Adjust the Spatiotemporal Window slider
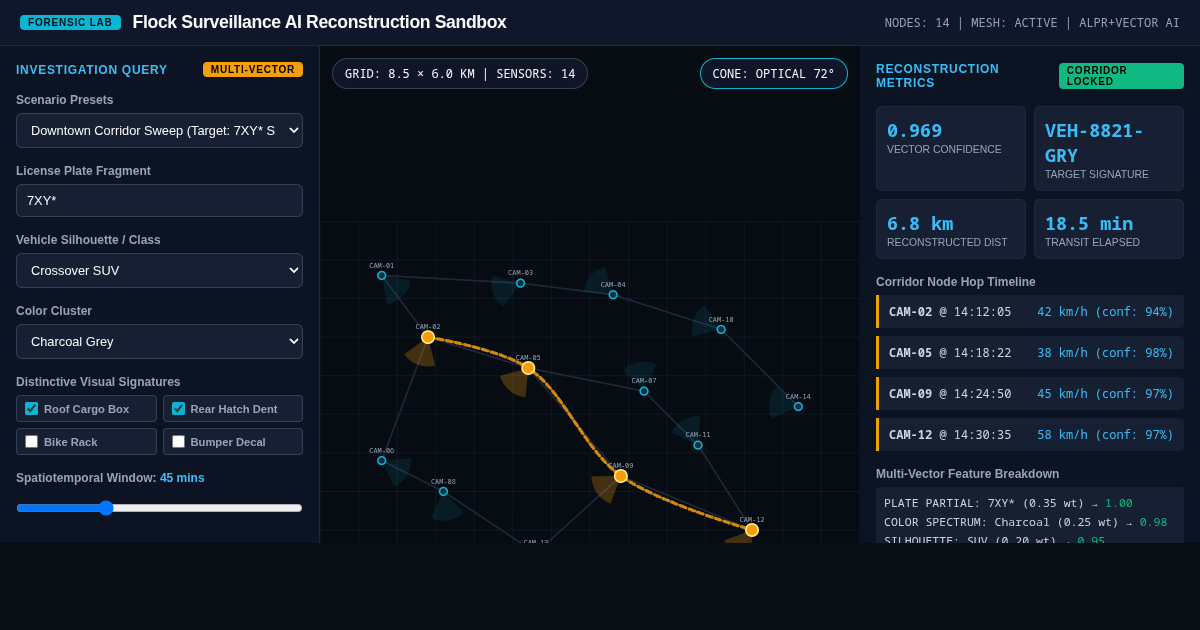The image size is (1200, 630). pyautogui.click(x=159, y=508)
